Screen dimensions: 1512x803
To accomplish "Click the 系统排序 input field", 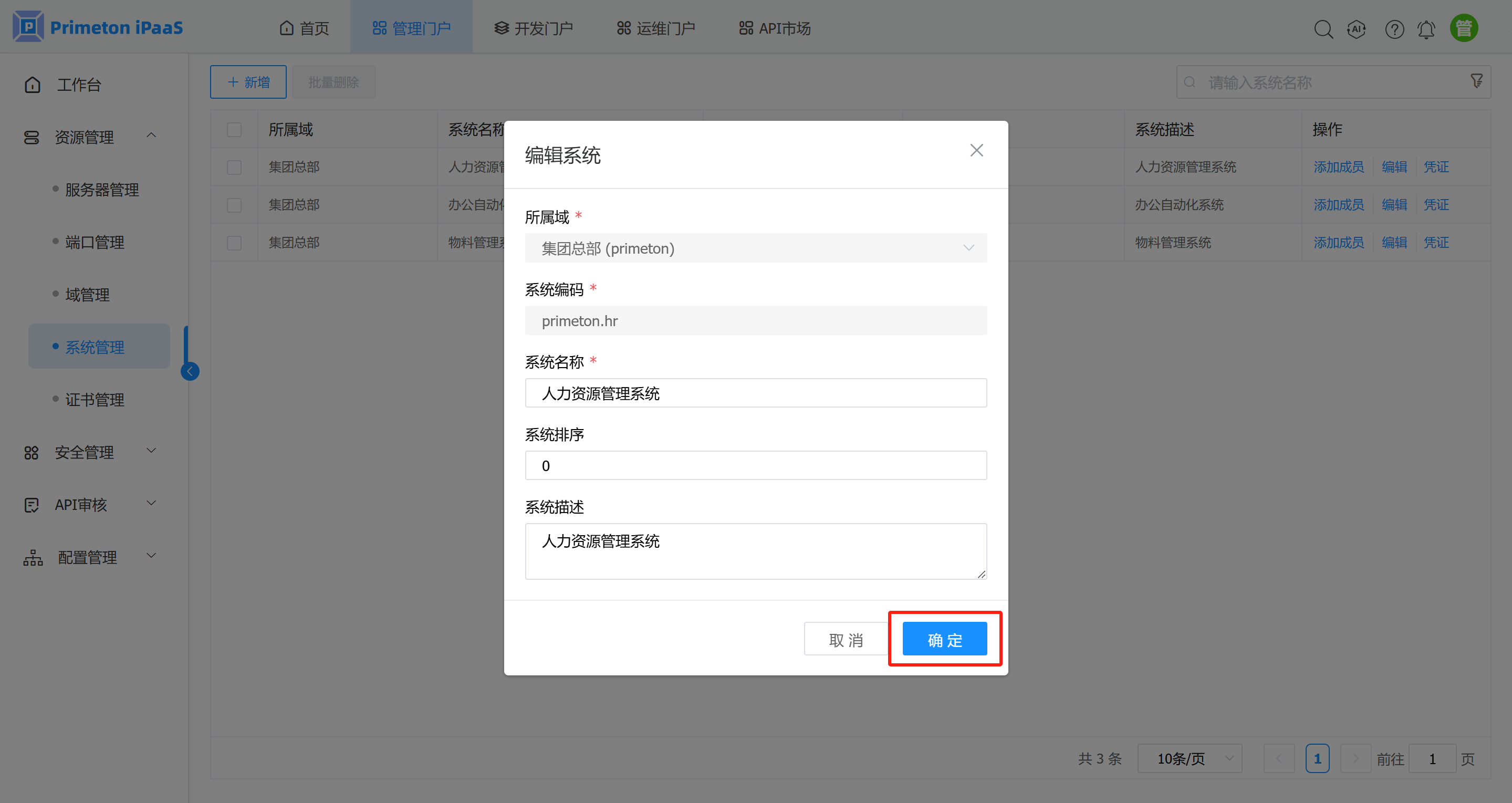I will point(755,465).
